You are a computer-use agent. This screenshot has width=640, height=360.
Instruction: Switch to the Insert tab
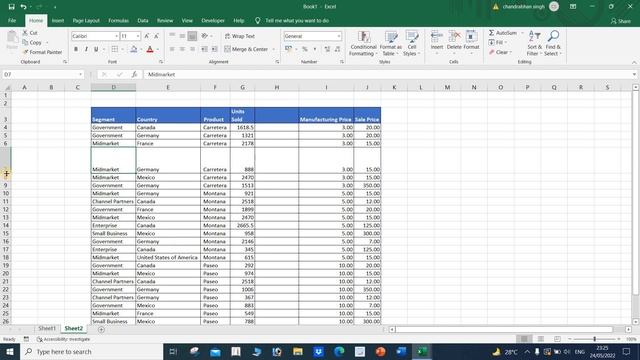point(58,20)
